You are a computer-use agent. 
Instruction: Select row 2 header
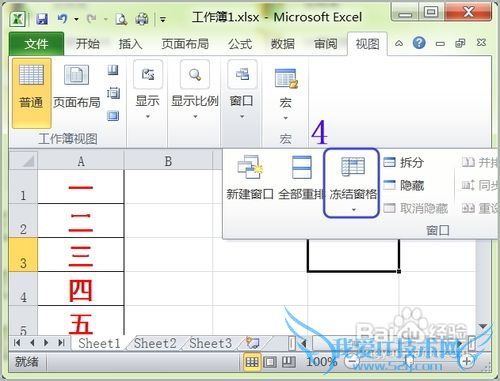pos(23,221)
